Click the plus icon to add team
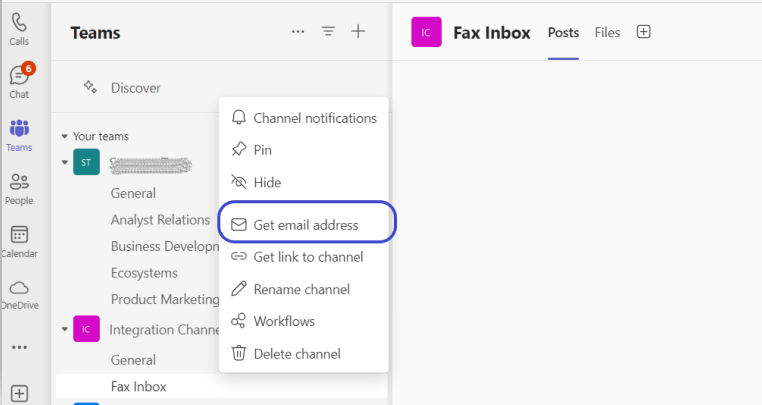The image size is (762, 405). pyautogui.click(x=358, y=32)
